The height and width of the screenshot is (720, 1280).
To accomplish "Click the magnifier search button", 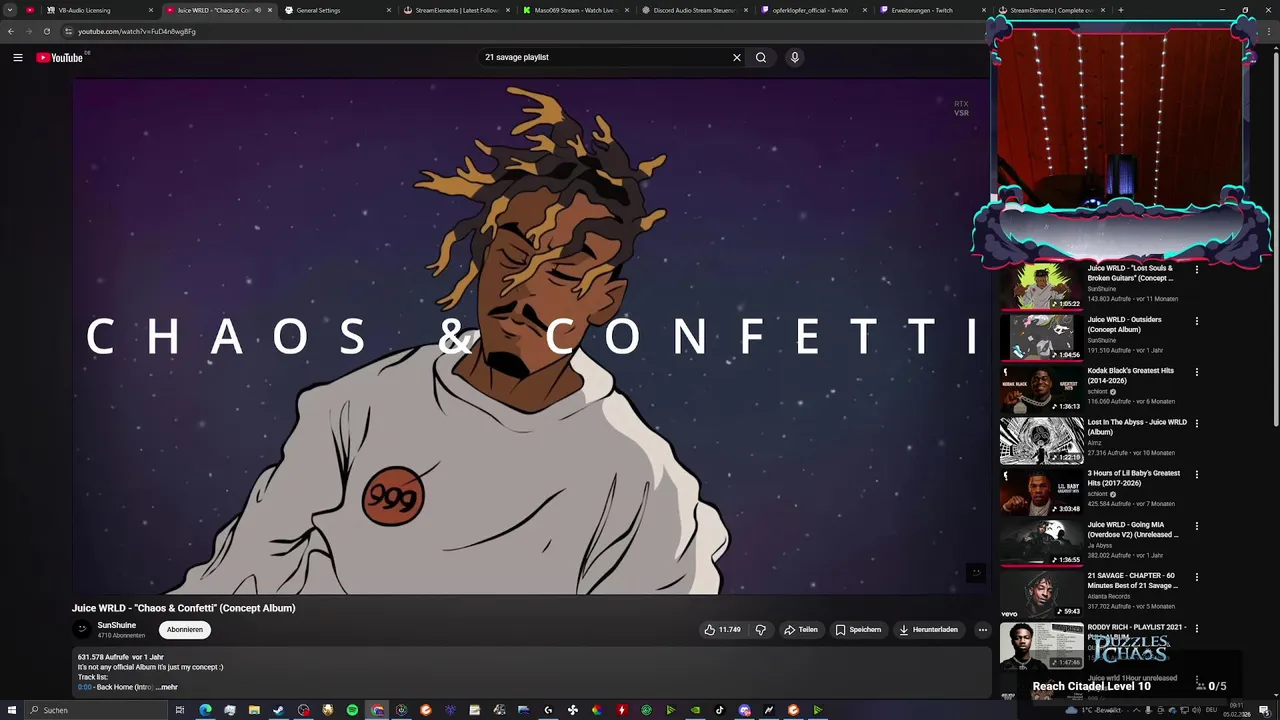I will (761, 57).
